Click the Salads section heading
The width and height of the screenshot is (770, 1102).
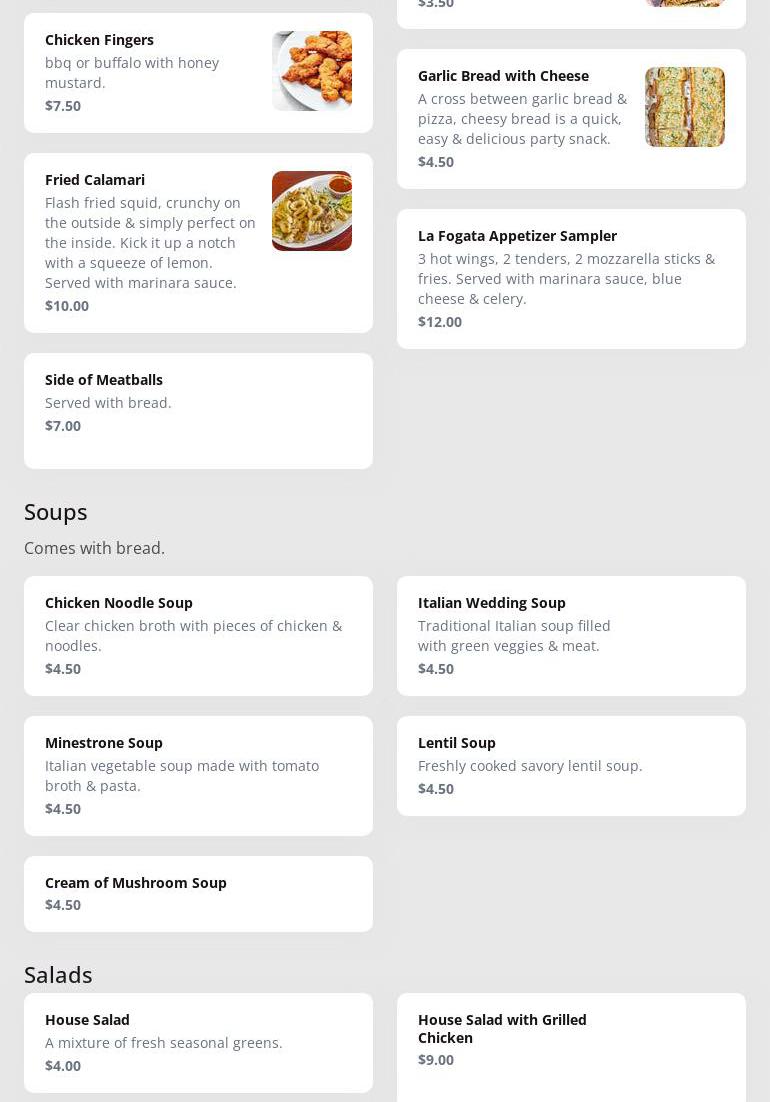click(58, 975)
